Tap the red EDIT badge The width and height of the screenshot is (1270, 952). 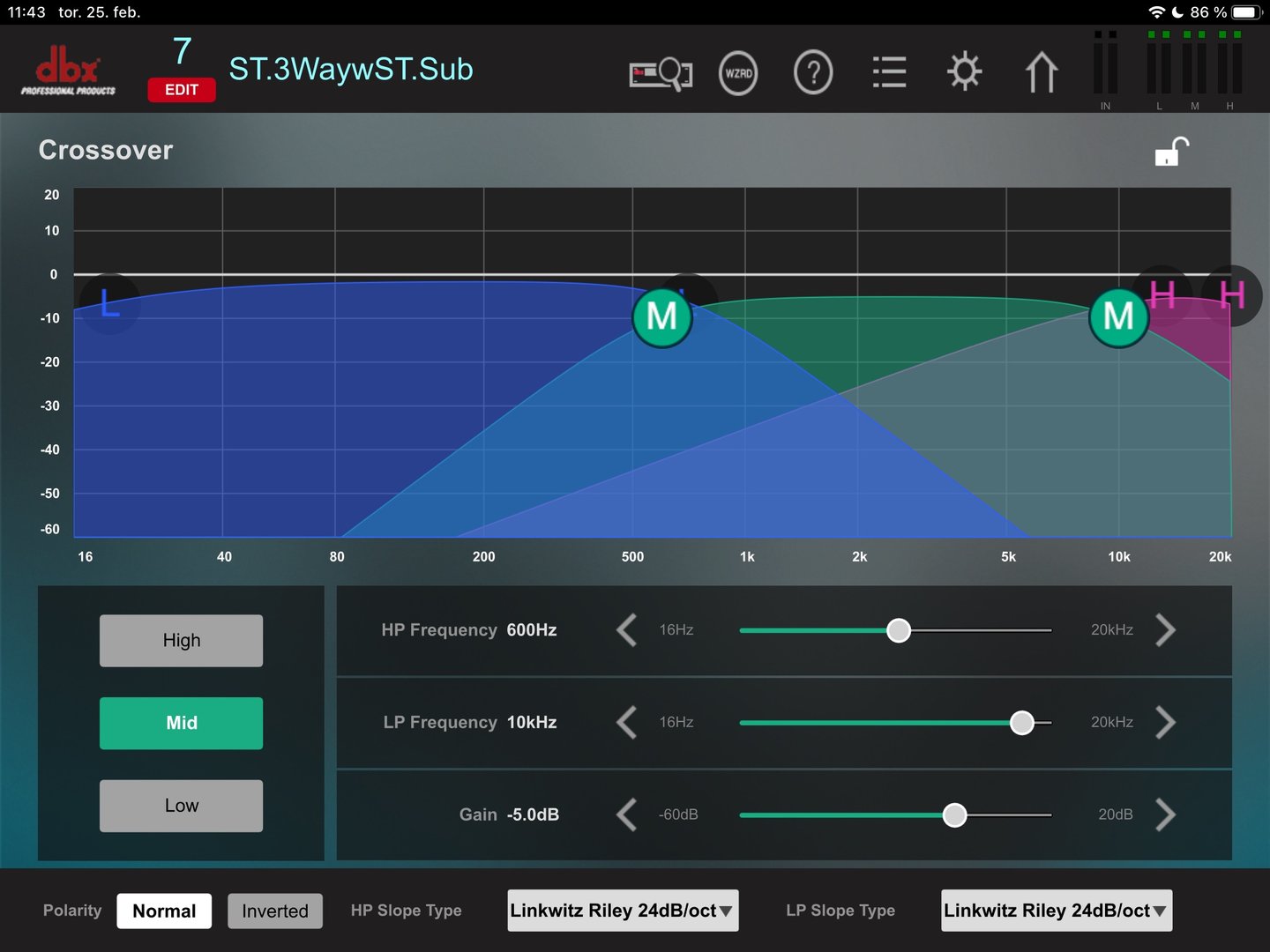click(182, 90)
